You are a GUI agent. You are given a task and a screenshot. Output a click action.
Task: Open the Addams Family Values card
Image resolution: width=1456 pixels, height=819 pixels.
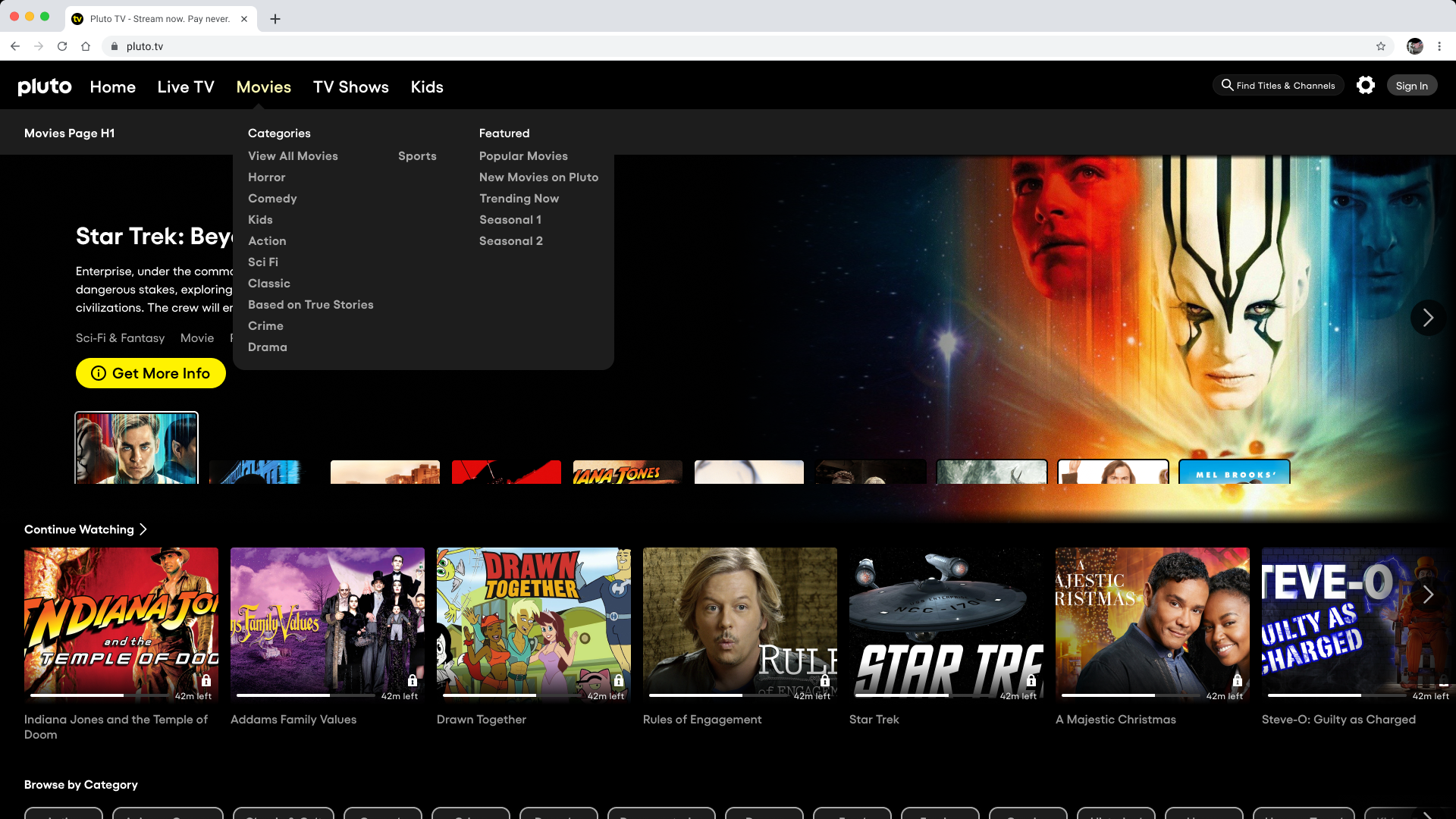(328, 625)
